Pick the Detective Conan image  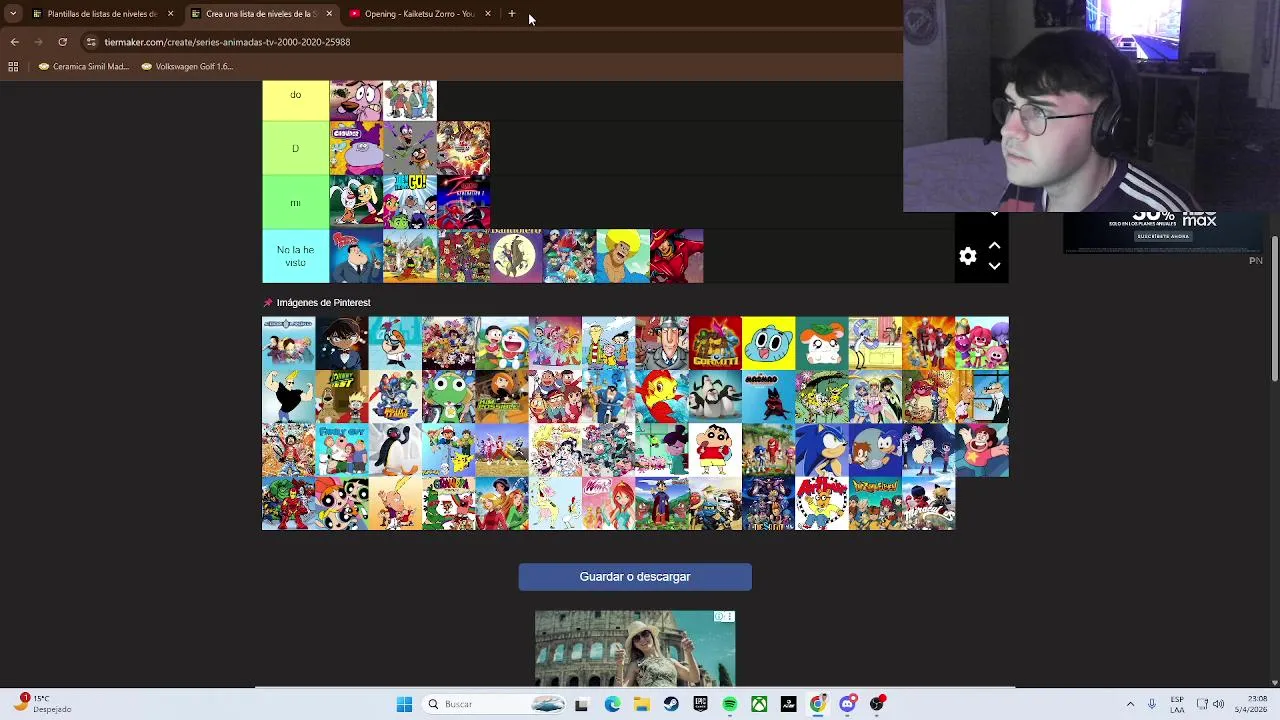tap(342, 343)
